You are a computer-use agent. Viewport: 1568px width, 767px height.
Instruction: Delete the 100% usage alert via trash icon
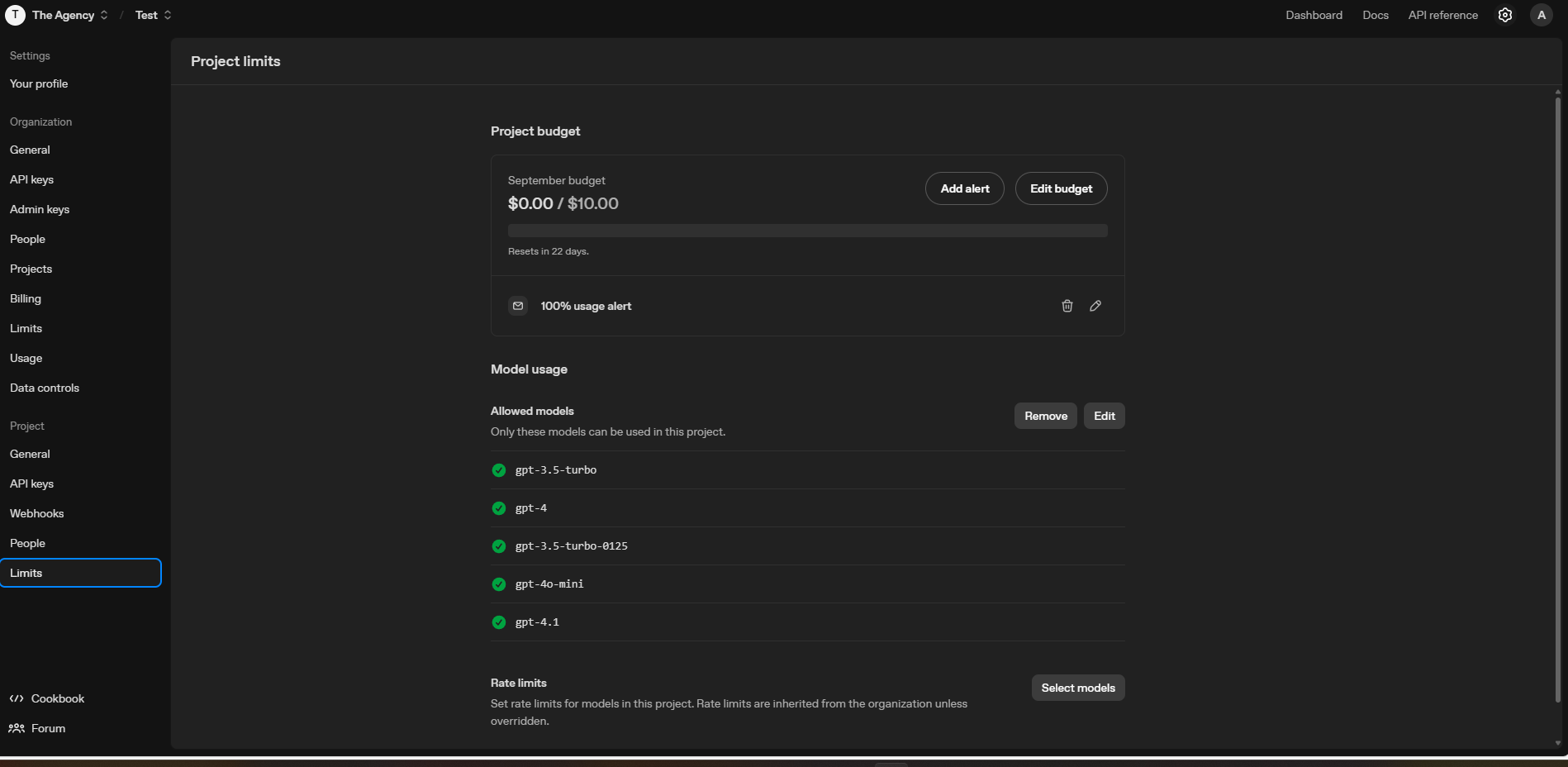[x=1067, y=306]
